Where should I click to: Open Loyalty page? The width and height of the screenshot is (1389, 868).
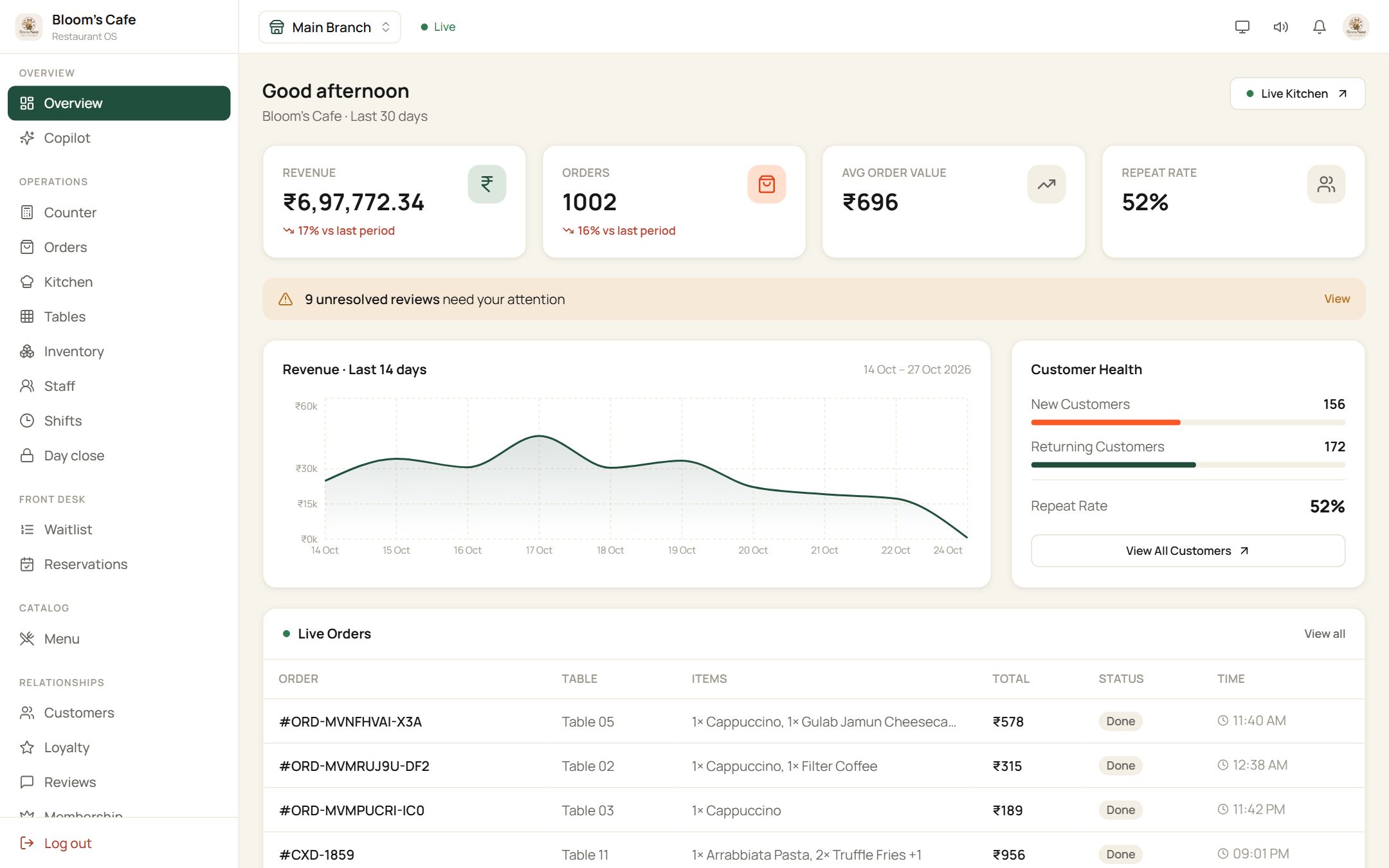pyautogui.click(x=119, y=748)
